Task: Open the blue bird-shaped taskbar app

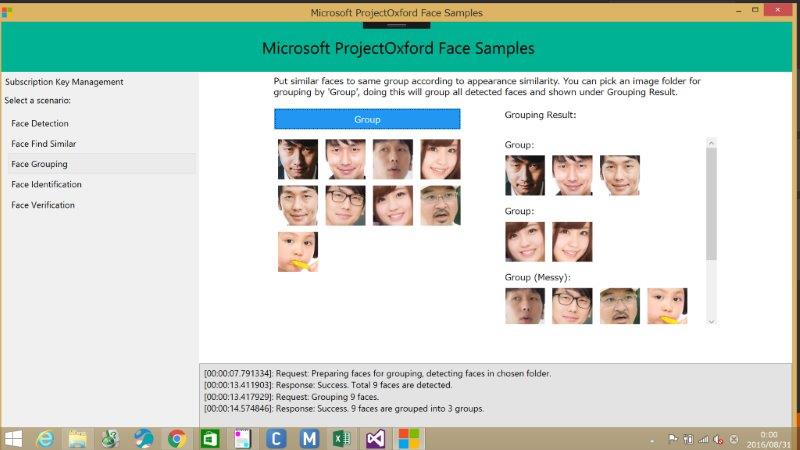Action: click(x=143, y=438)
